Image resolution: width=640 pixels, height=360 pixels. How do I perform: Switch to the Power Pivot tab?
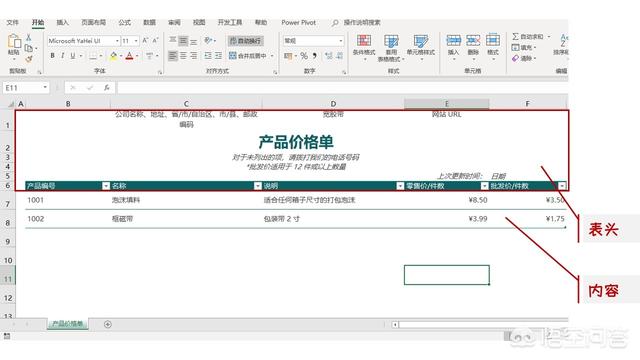298,22
